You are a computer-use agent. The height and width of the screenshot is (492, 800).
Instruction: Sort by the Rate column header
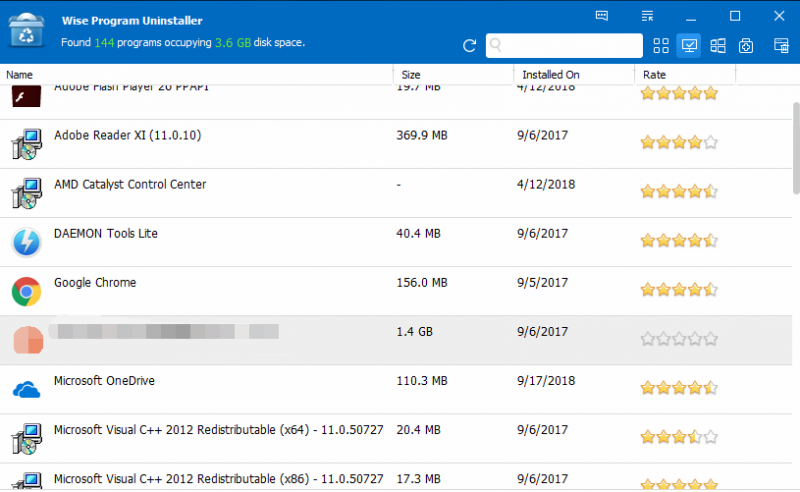[654, 75]
